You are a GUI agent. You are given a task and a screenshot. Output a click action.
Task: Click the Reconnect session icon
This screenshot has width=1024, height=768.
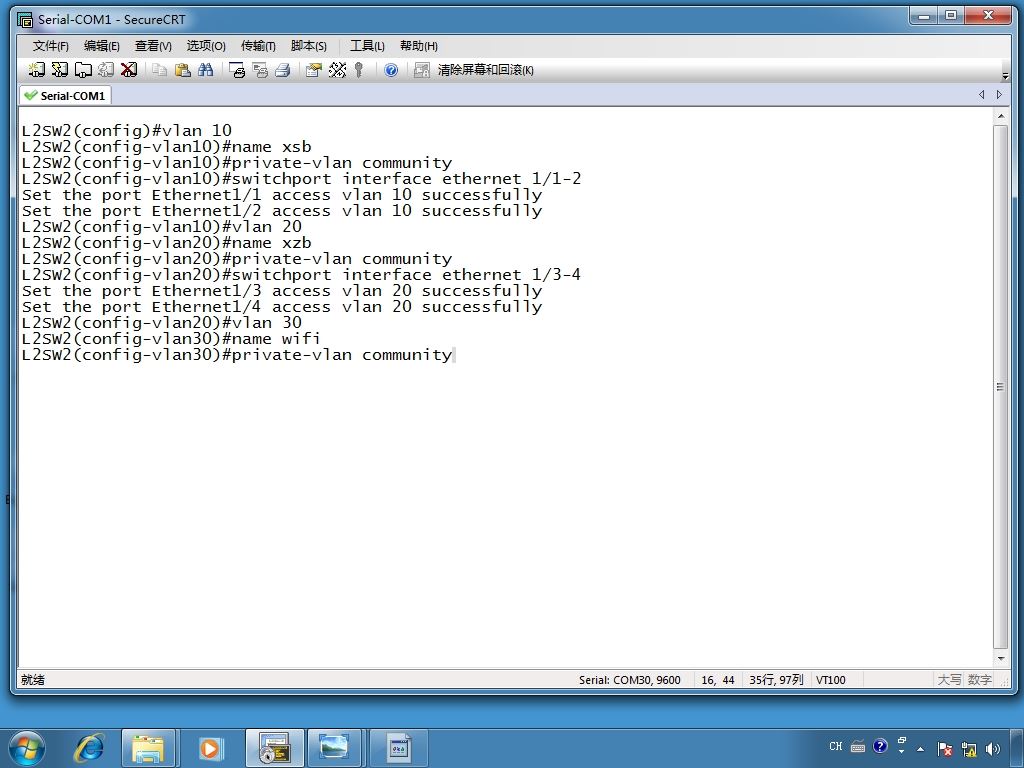tap(106, 70)
